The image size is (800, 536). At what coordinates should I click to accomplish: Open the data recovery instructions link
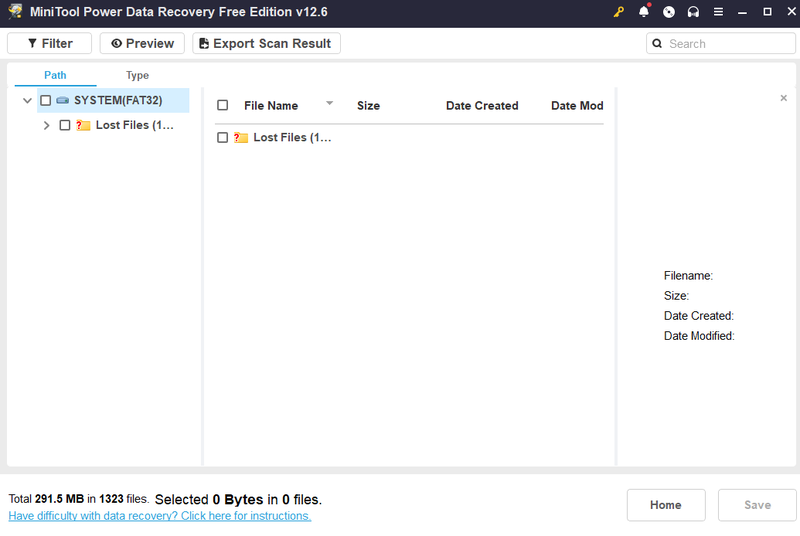pyautogui.click(x=160, y=516)
